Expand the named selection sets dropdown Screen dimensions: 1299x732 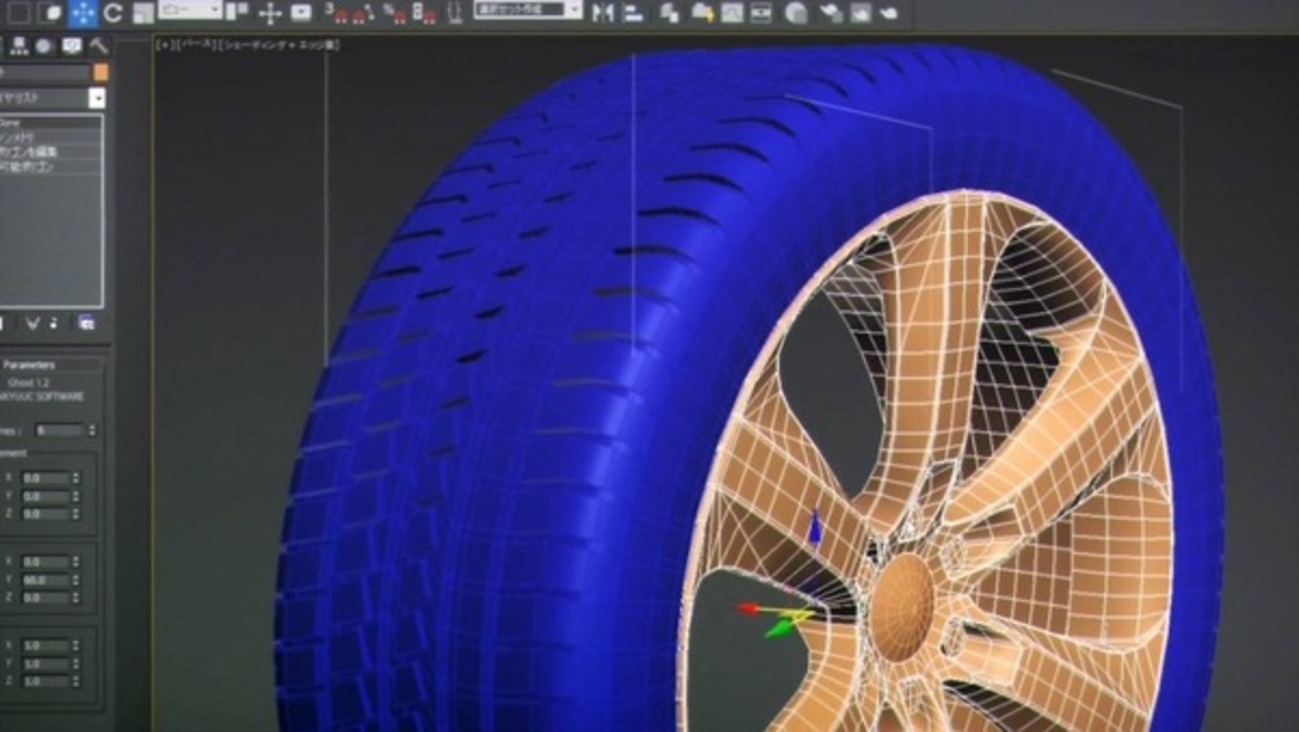528,9
